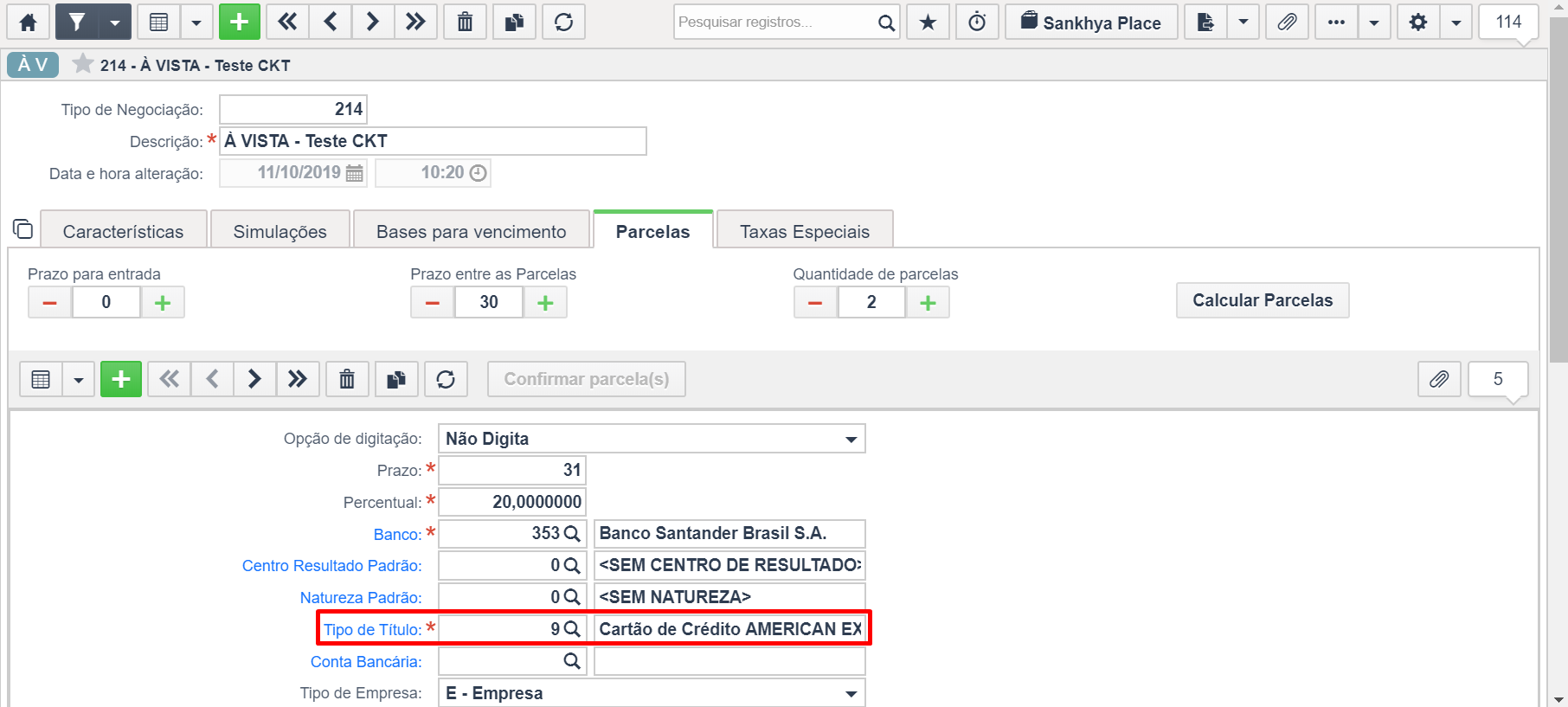Duplicate record in top toolbar
Viewport: 1568px width, 707px height.
tap(514, 22)
